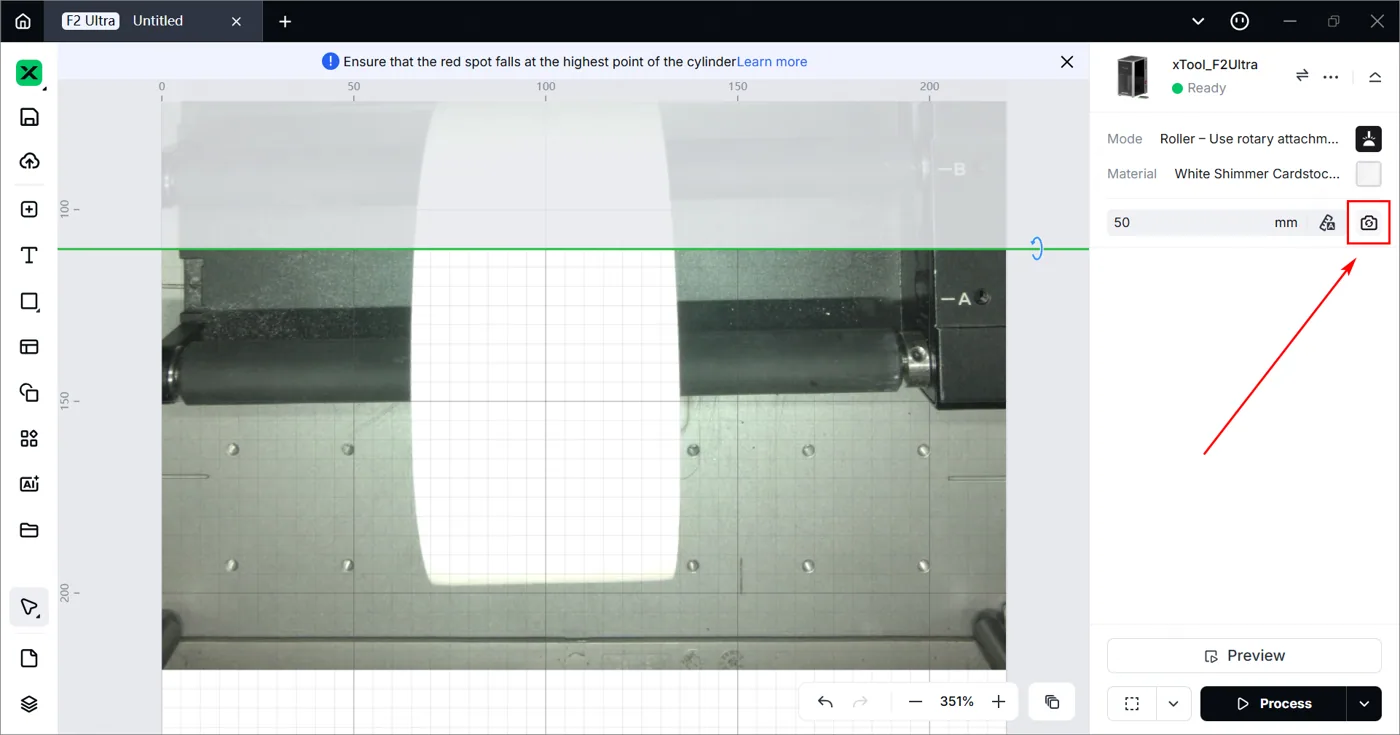Click the diameter measure icon

pyautogui.click(x=1327, y=223)
